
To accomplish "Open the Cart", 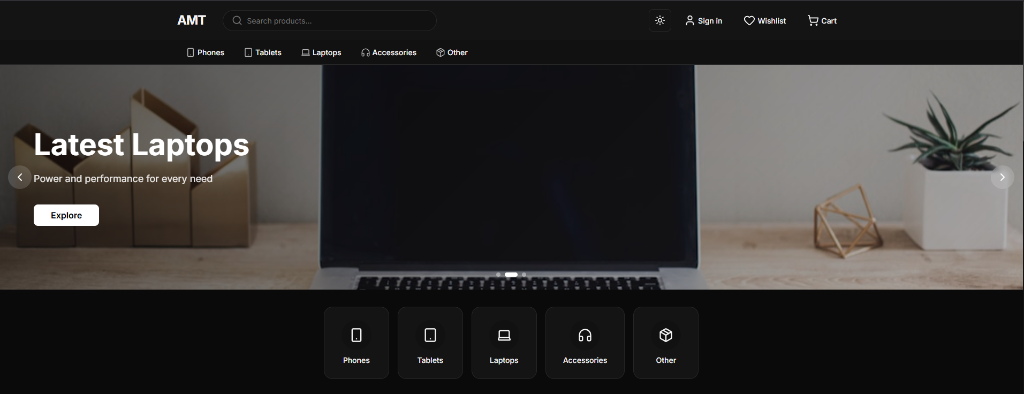I will pos(822,21).
